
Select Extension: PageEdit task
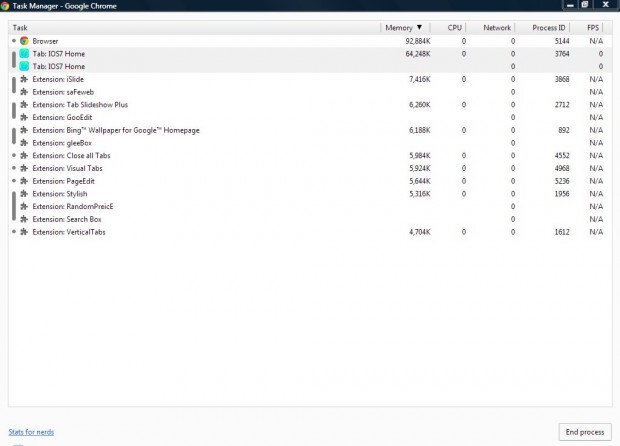pyautogui.click(x=310, y=181)
